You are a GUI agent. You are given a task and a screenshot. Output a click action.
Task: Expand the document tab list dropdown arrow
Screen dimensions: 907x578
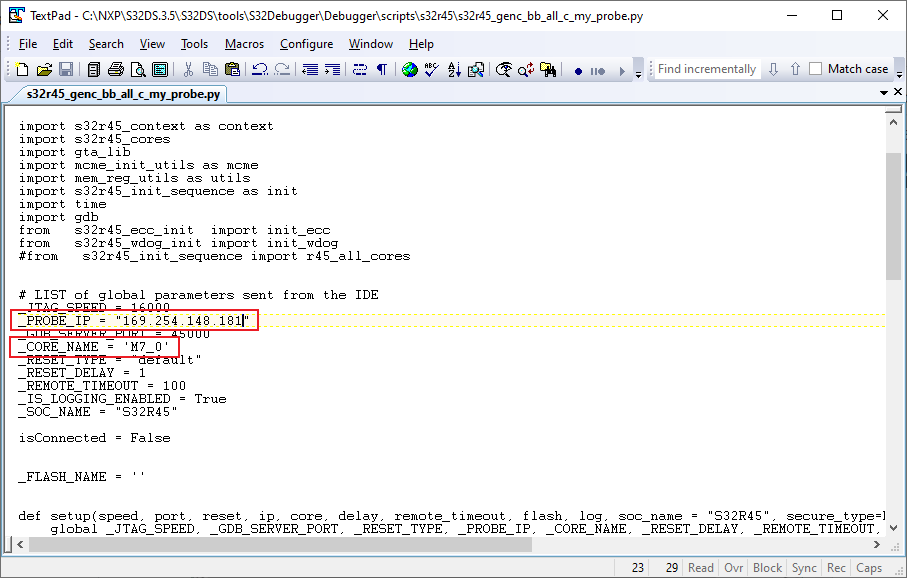point(884,93)
